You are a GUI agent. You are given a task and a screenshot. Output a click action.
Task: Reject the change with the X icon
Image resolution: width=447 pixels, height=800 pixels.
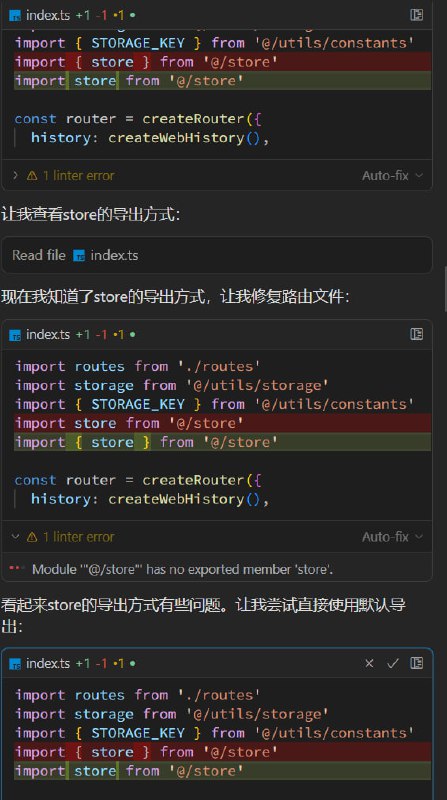pos(369,663)
